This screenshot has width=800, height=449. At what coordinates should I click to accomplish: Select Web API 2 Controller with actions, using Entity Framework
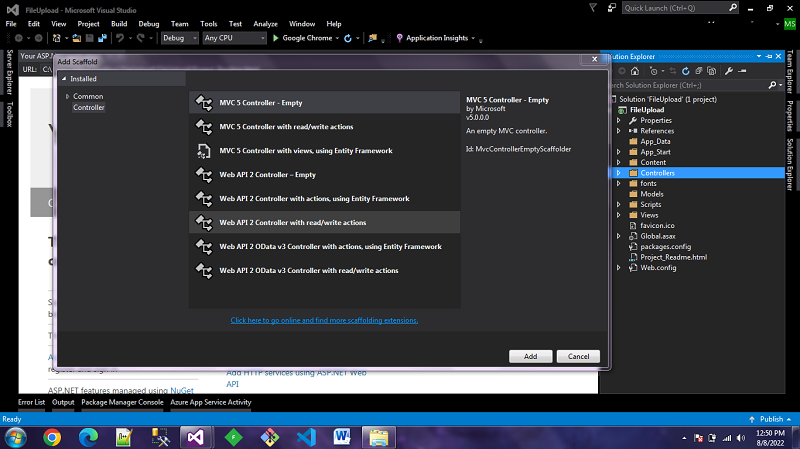324,198
